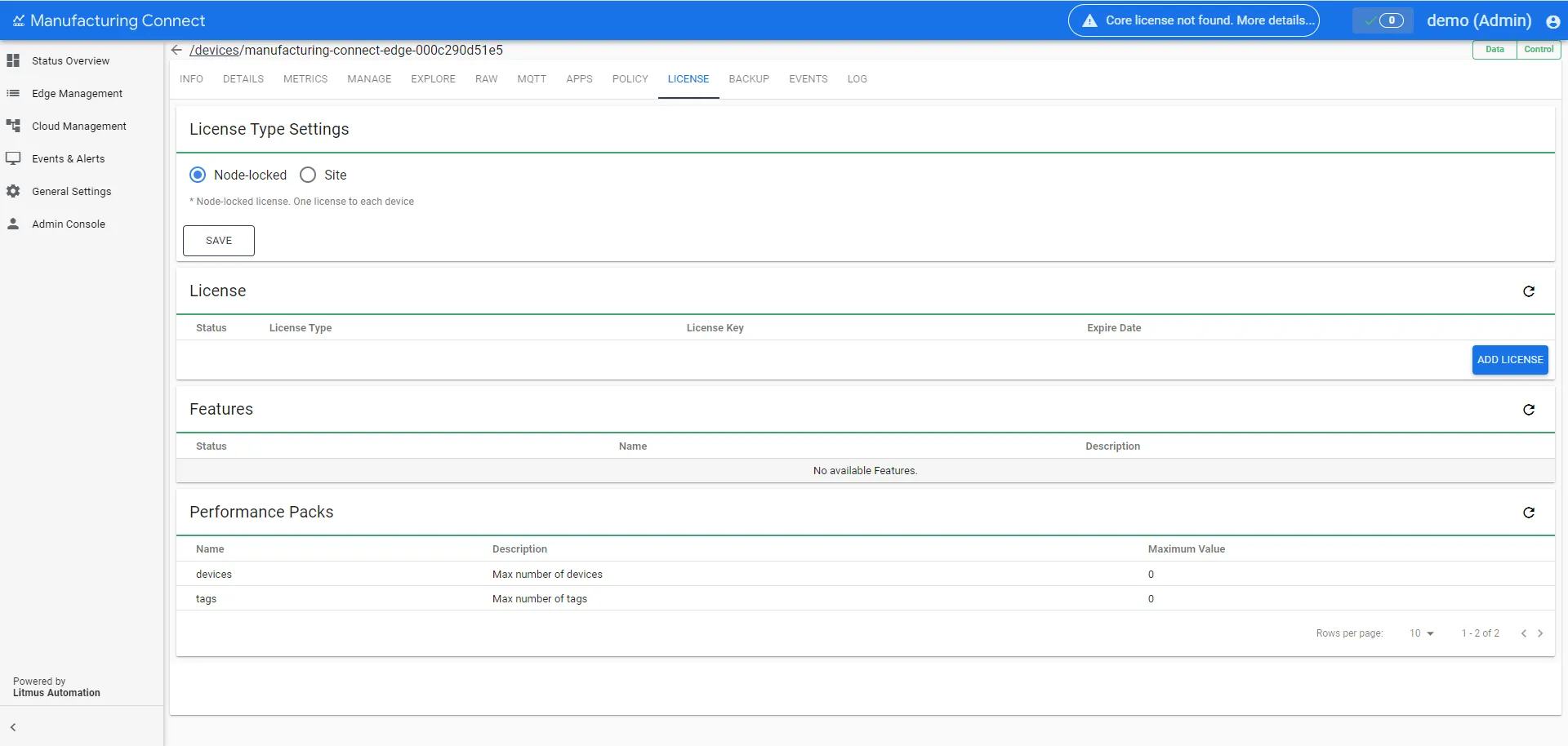Refresh the License section
1568x746 pixels.
point(1529,291)
